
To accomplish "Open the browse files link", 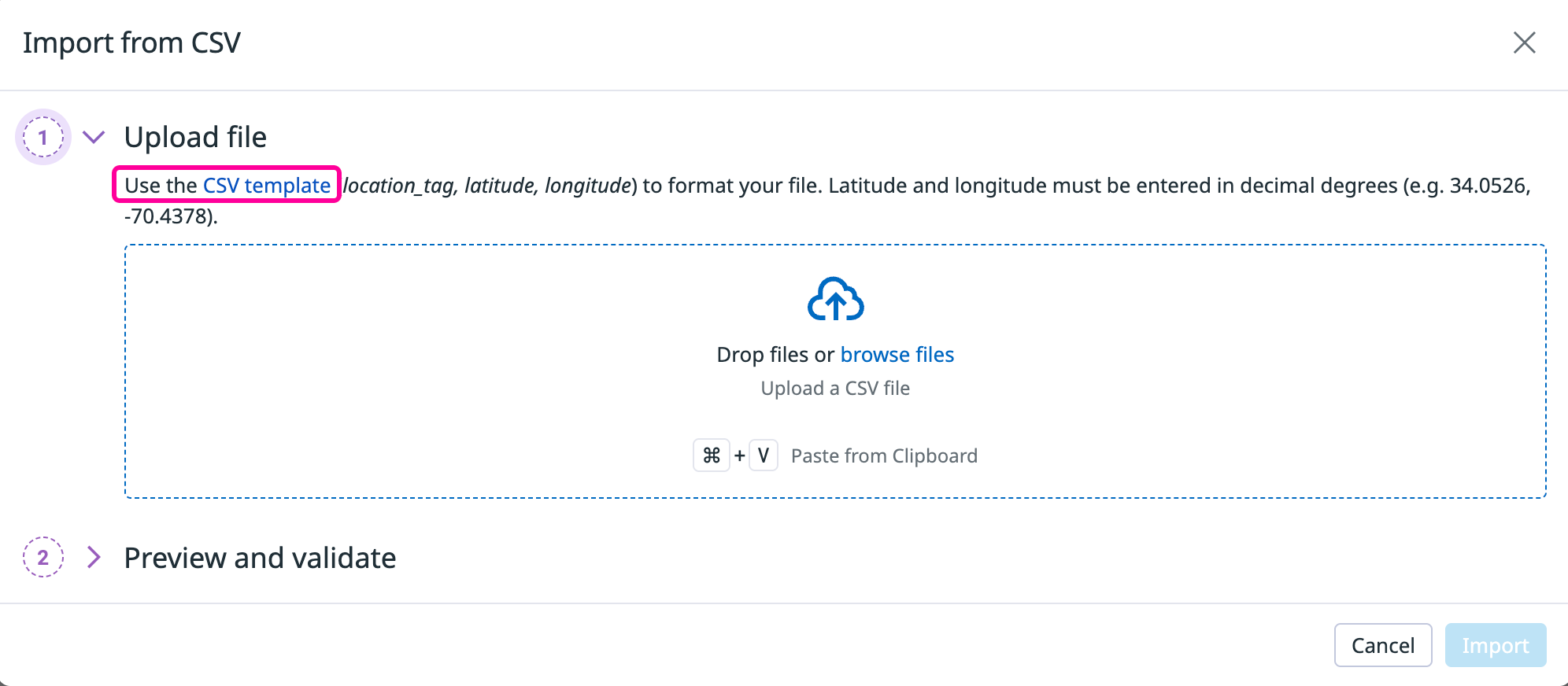I will coord(897,355).
